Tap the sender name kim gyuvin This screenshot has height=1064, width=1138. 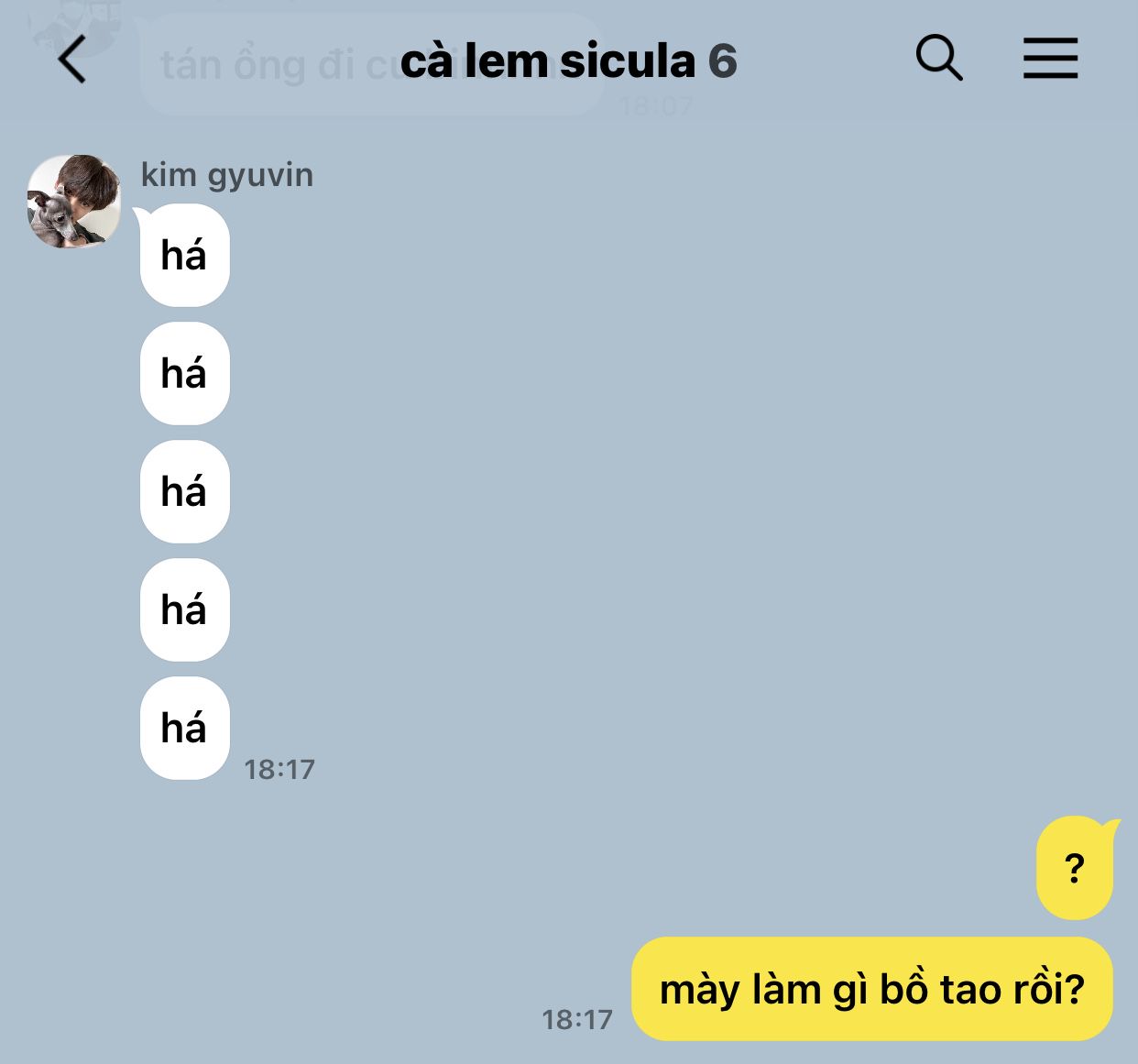coord(227,175)
